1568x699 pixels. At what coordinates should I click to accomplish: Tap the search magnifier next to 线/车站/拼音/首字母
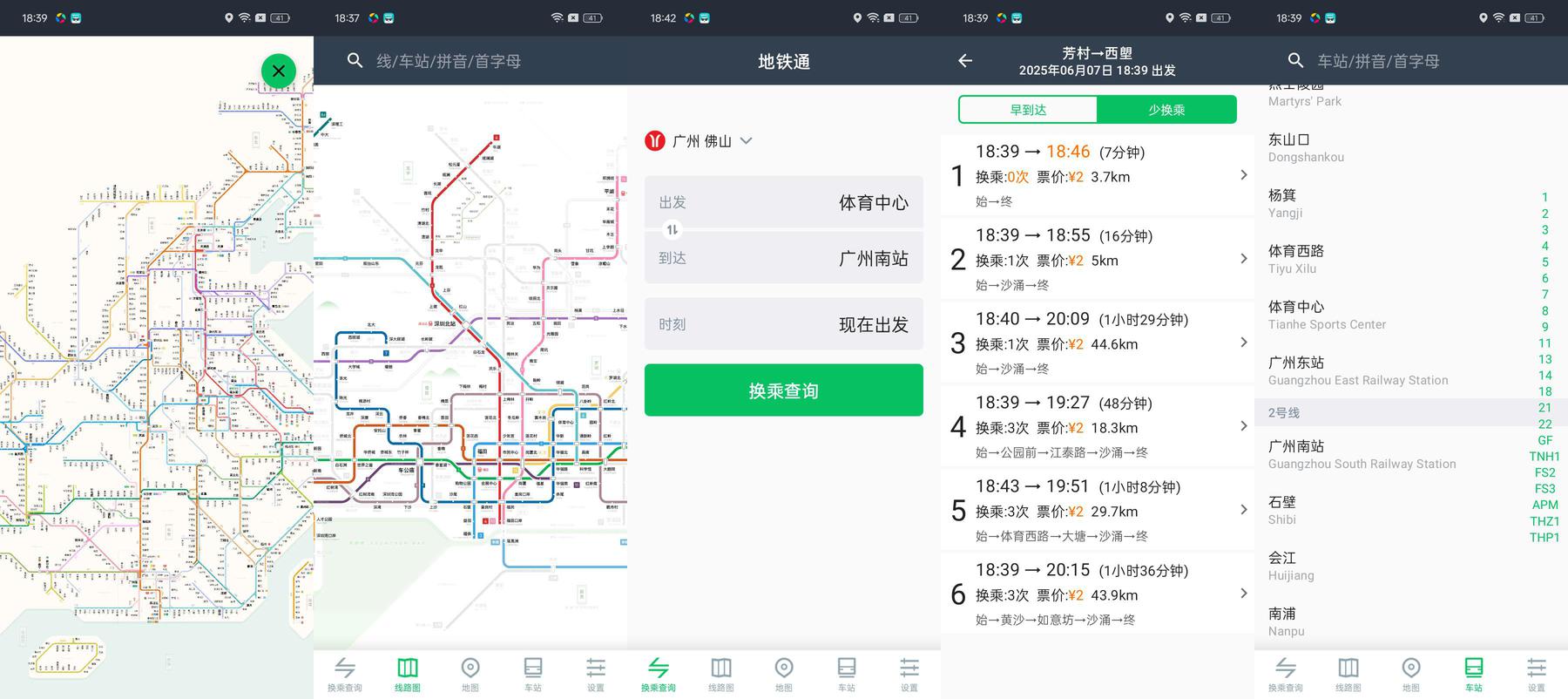coord(355,60)
